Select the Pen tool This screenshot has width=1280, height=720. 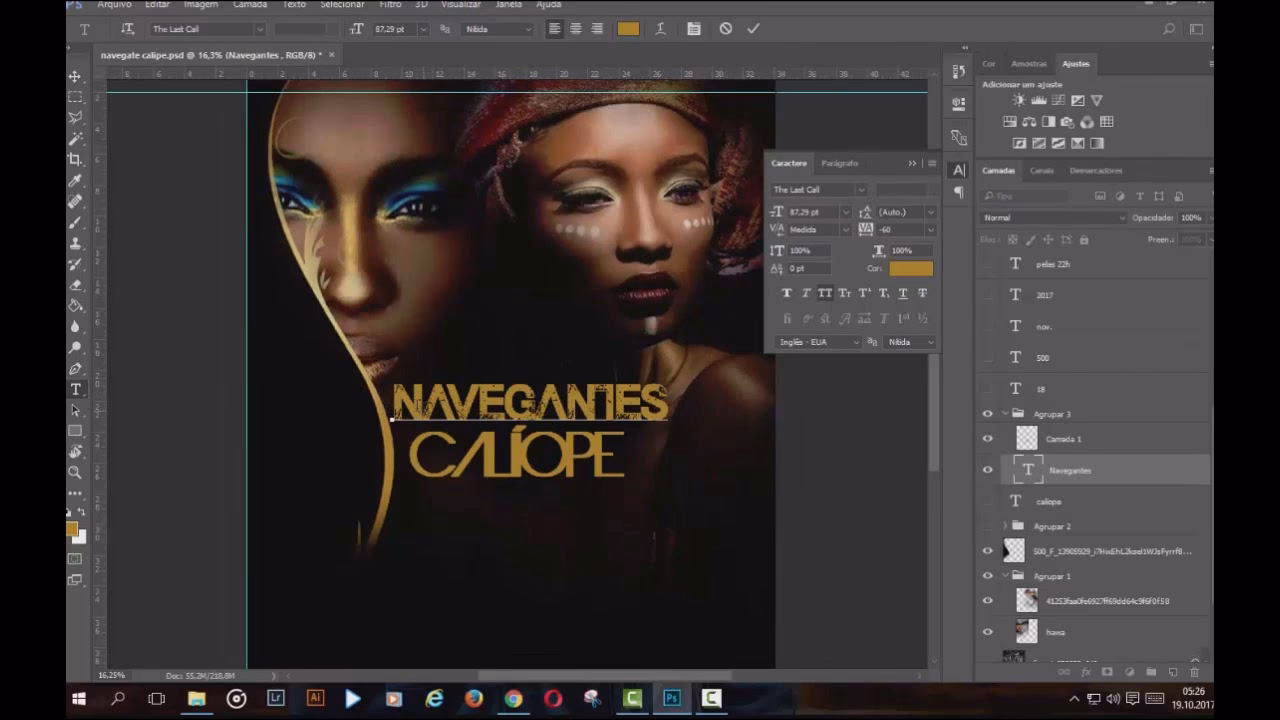(x=75, y=368)
